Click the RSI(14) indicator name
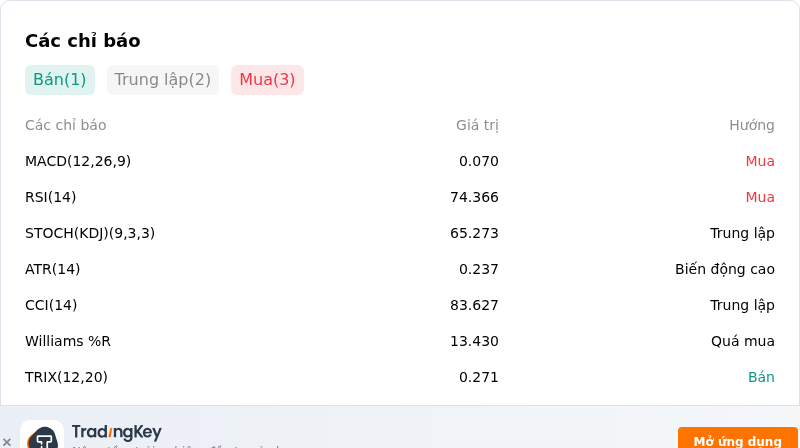Screen dimensions: 800x448 click(x=51, y=197)
